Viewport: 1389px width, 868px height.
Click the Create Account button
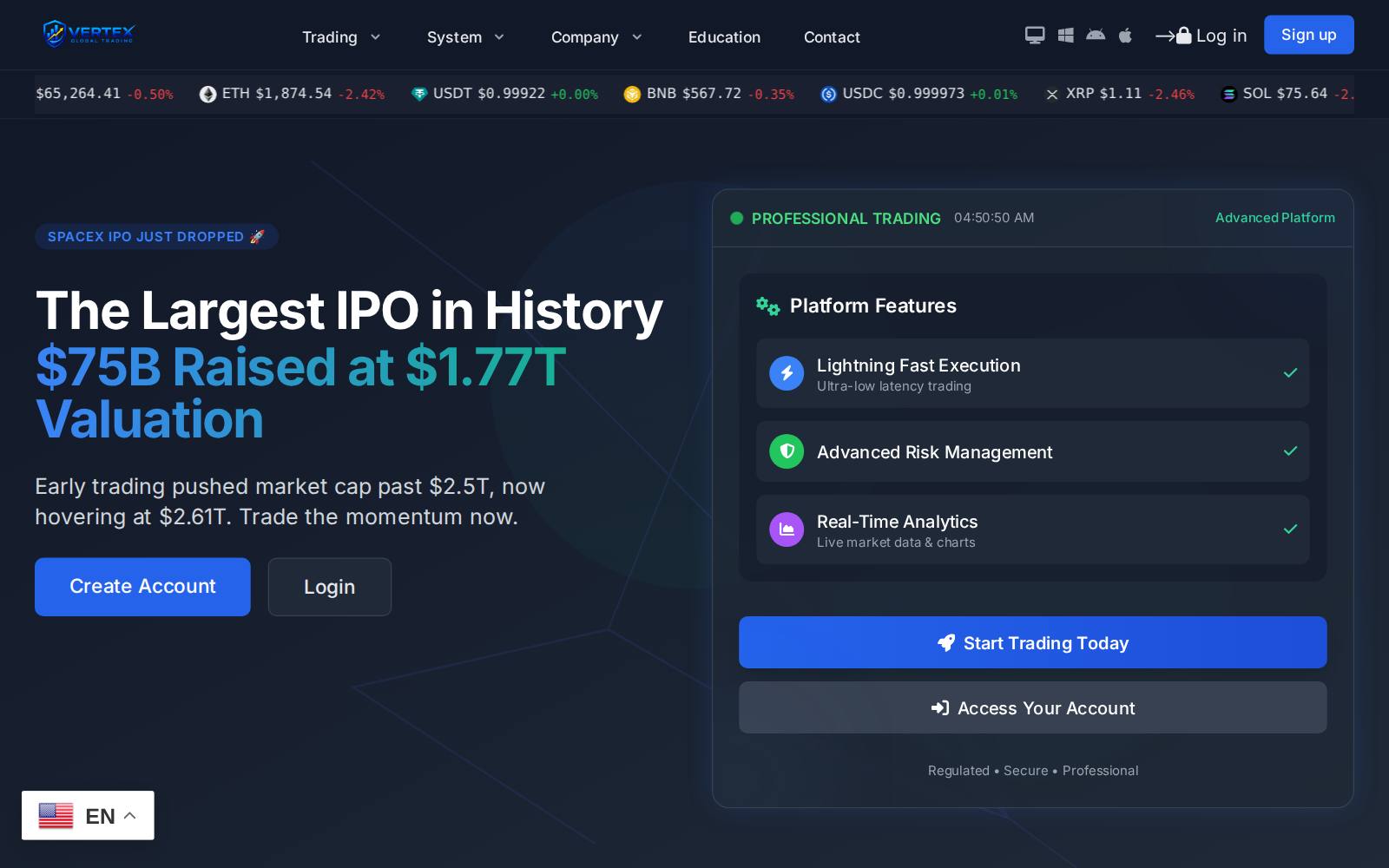pos(142,587)
